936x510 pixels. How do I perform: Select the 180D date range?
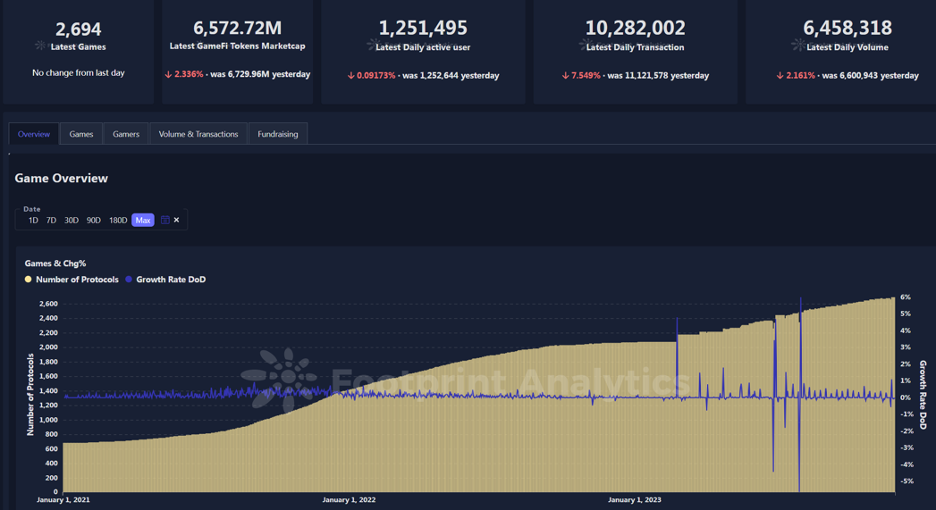click(x=118, y=220)
